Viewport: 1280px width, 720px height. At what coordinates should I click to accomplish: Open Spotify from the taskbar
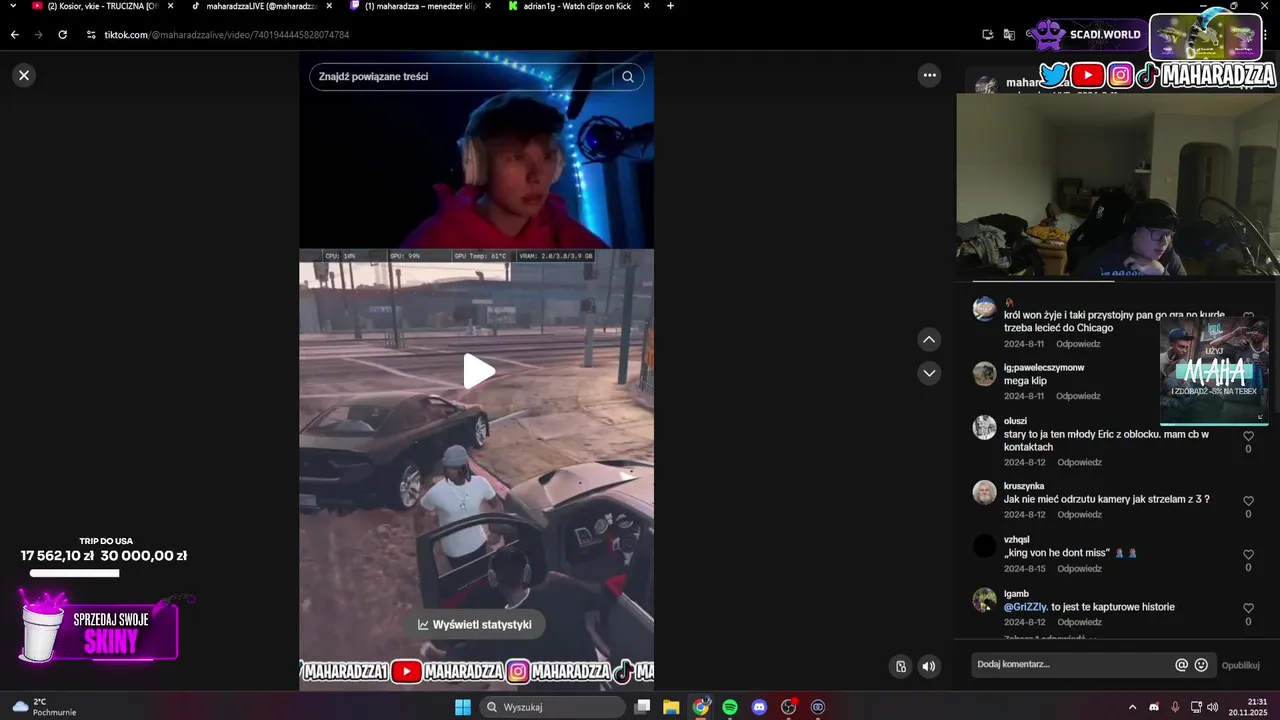click(x=730, y=707)
